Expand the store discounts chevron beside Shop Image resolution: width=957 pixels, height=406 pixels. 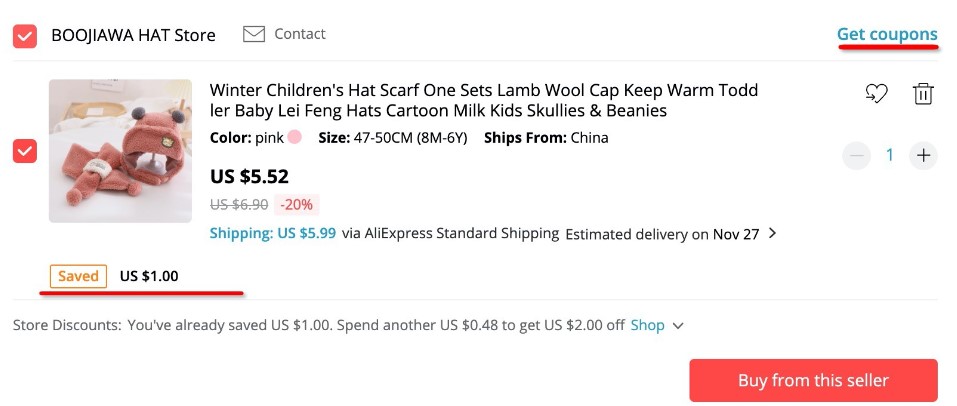click(x=679, y=326)
